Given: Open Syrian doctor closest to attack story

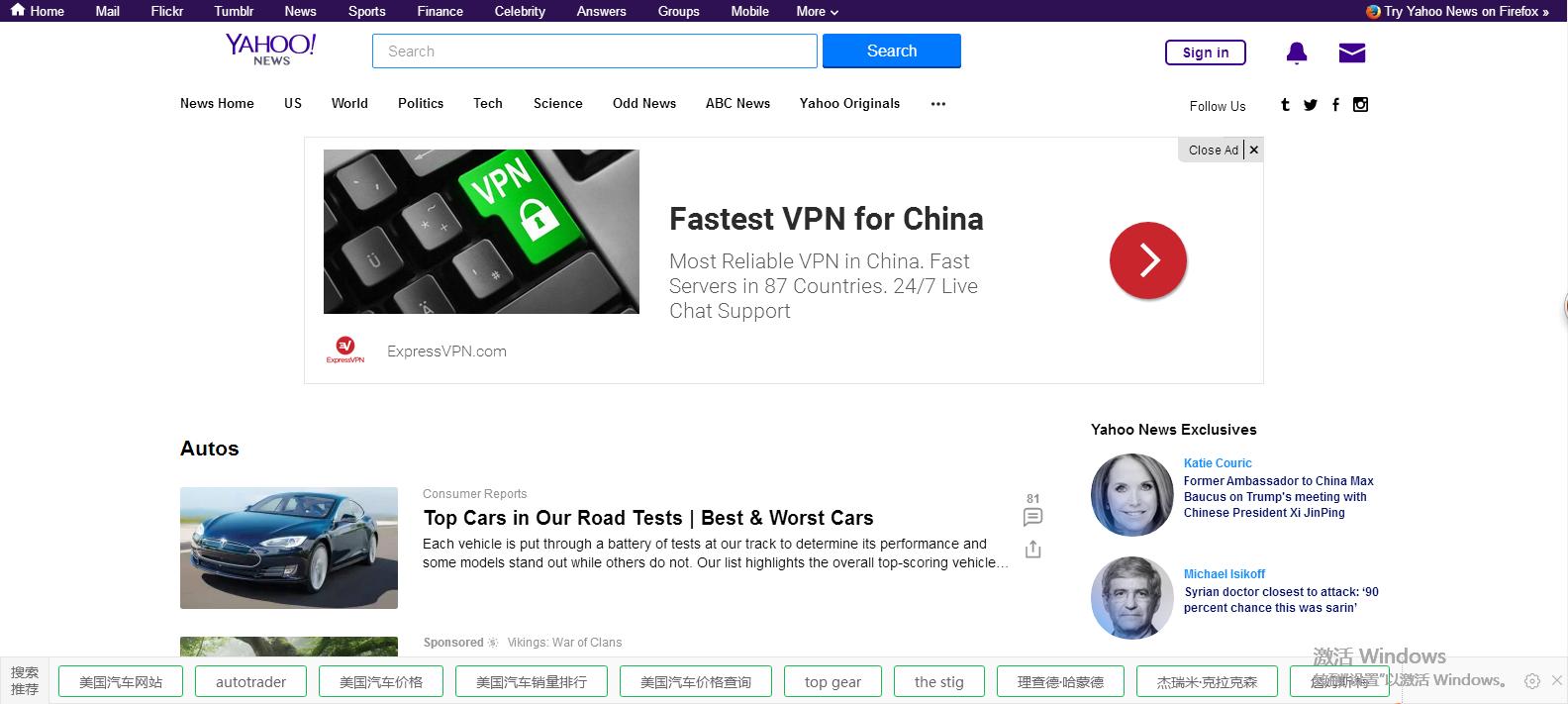Looking at the screenshot, I should [1281, 600].
